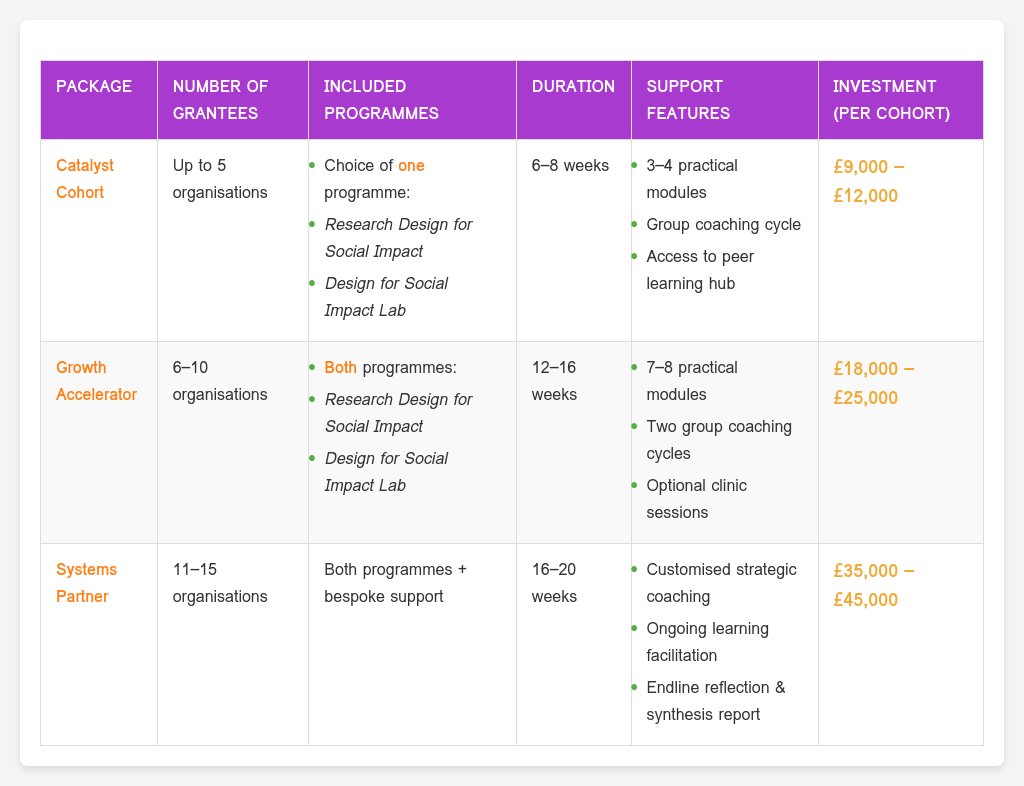Click the PACKAGE column header

pos(94,86)
